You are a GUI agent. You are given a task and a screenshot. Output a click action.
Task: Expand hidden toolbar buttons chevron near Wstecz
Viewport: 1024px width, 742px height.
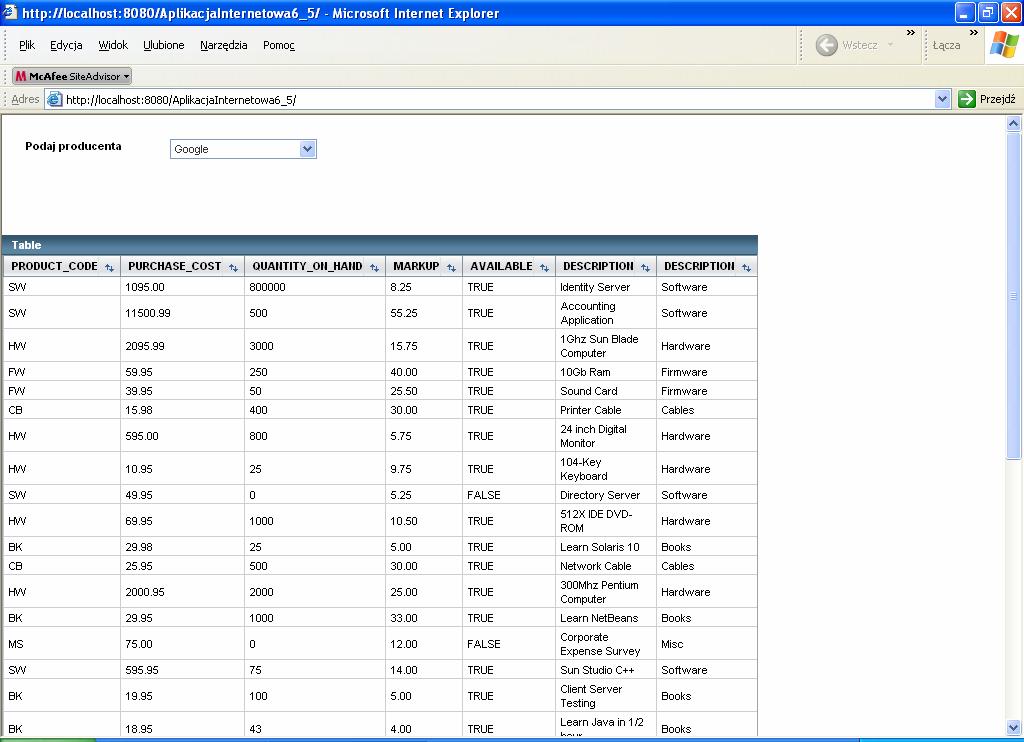point(910,33)
